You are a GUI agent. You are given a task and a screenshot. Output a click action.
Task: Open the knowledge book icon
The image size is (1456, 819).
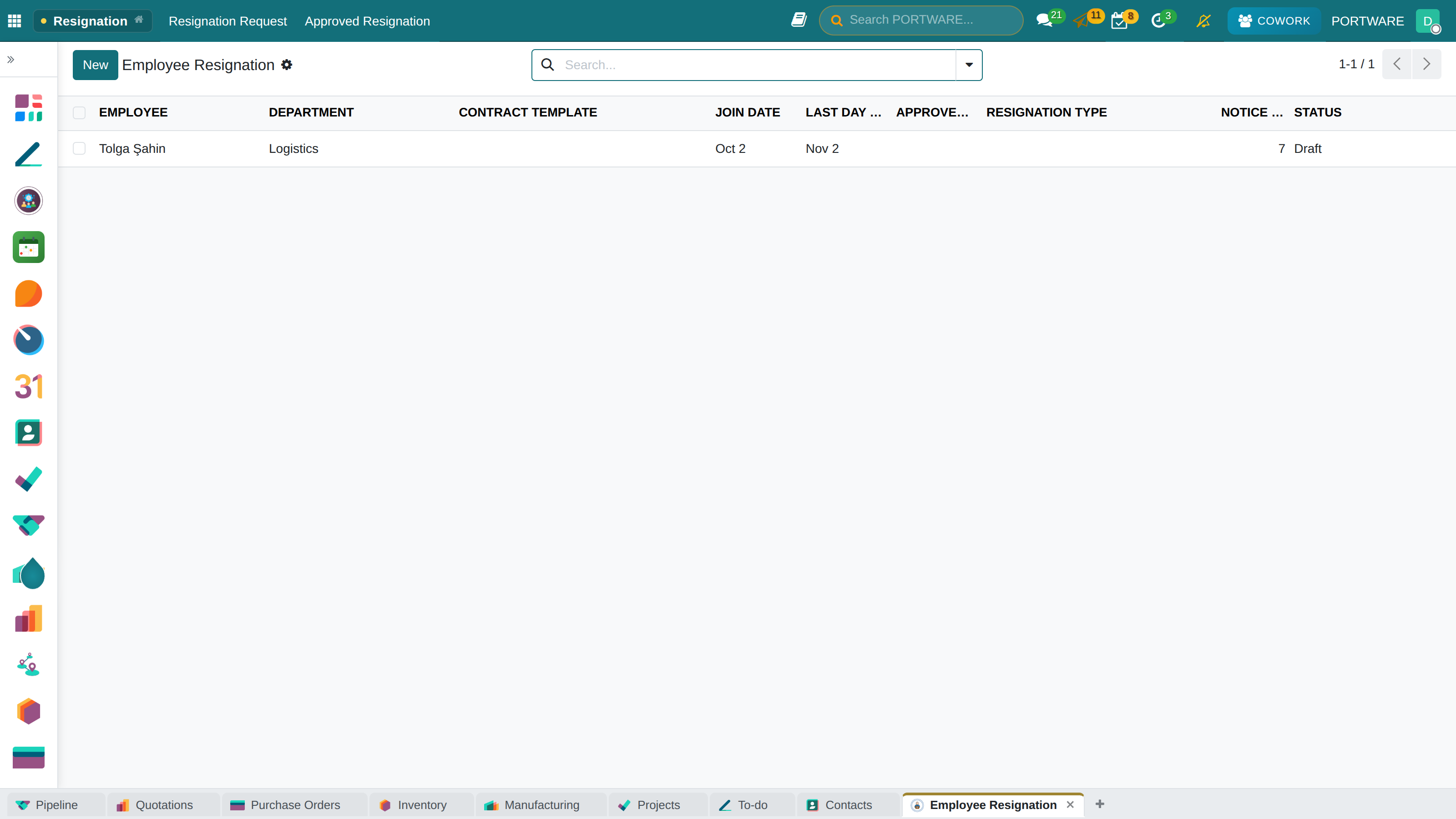point(799,20)
